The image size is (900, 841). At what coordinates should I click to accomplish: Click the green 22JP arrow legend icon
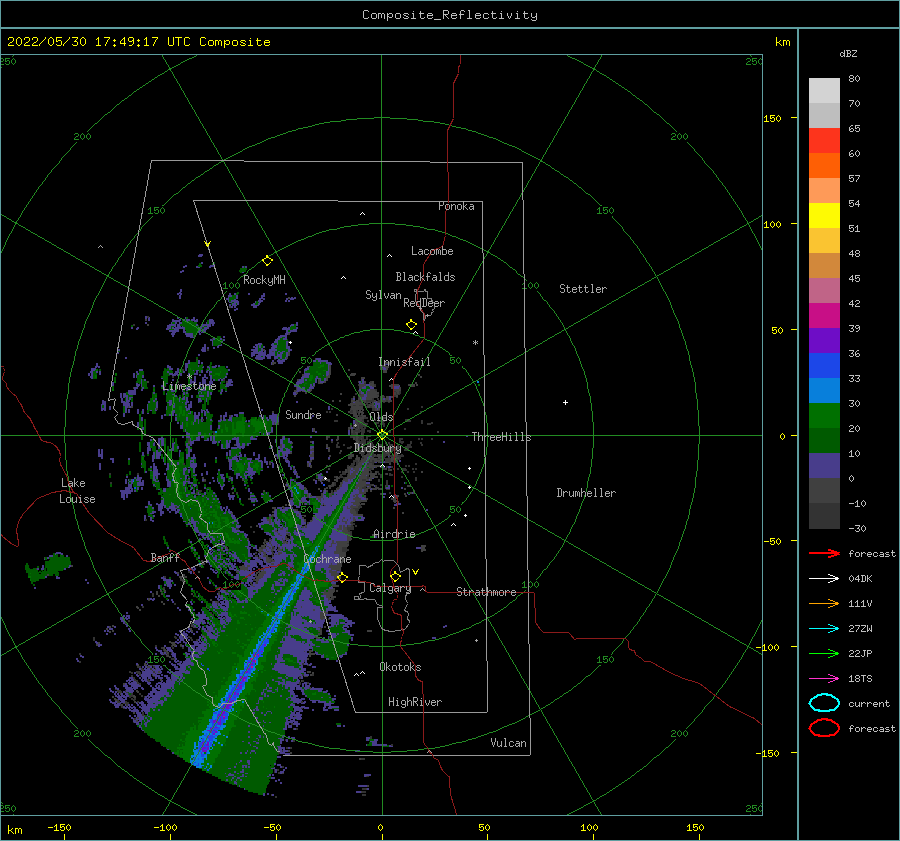[824, 653]
